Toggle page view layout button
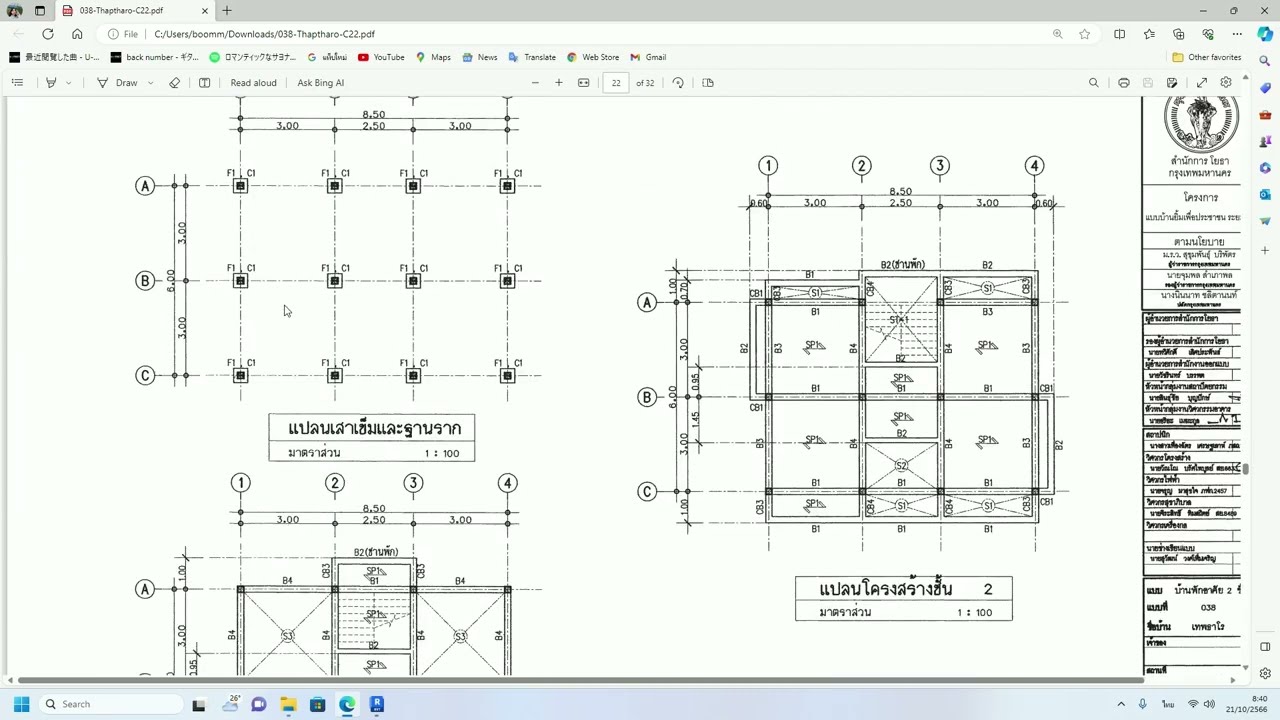This screenshot has width=1280, height=720. tap(205, 83)
